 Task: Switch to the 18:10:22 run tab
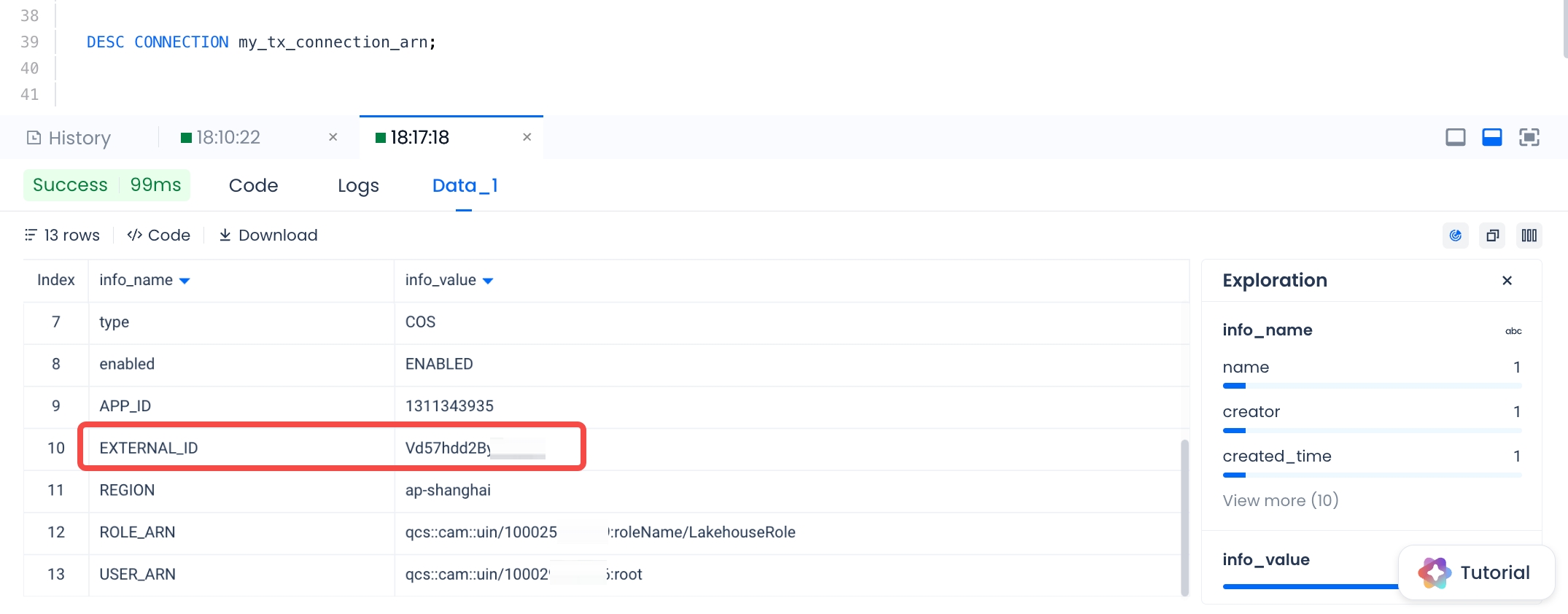point(228,137)
